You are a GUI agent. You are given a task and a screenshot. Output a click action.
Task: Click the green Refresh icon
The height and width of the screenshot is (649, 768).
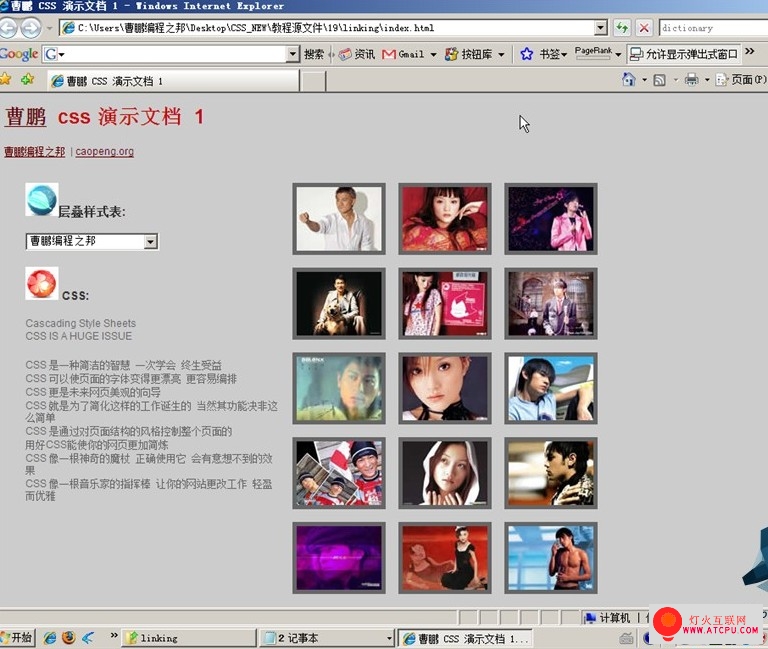(622, 28)
